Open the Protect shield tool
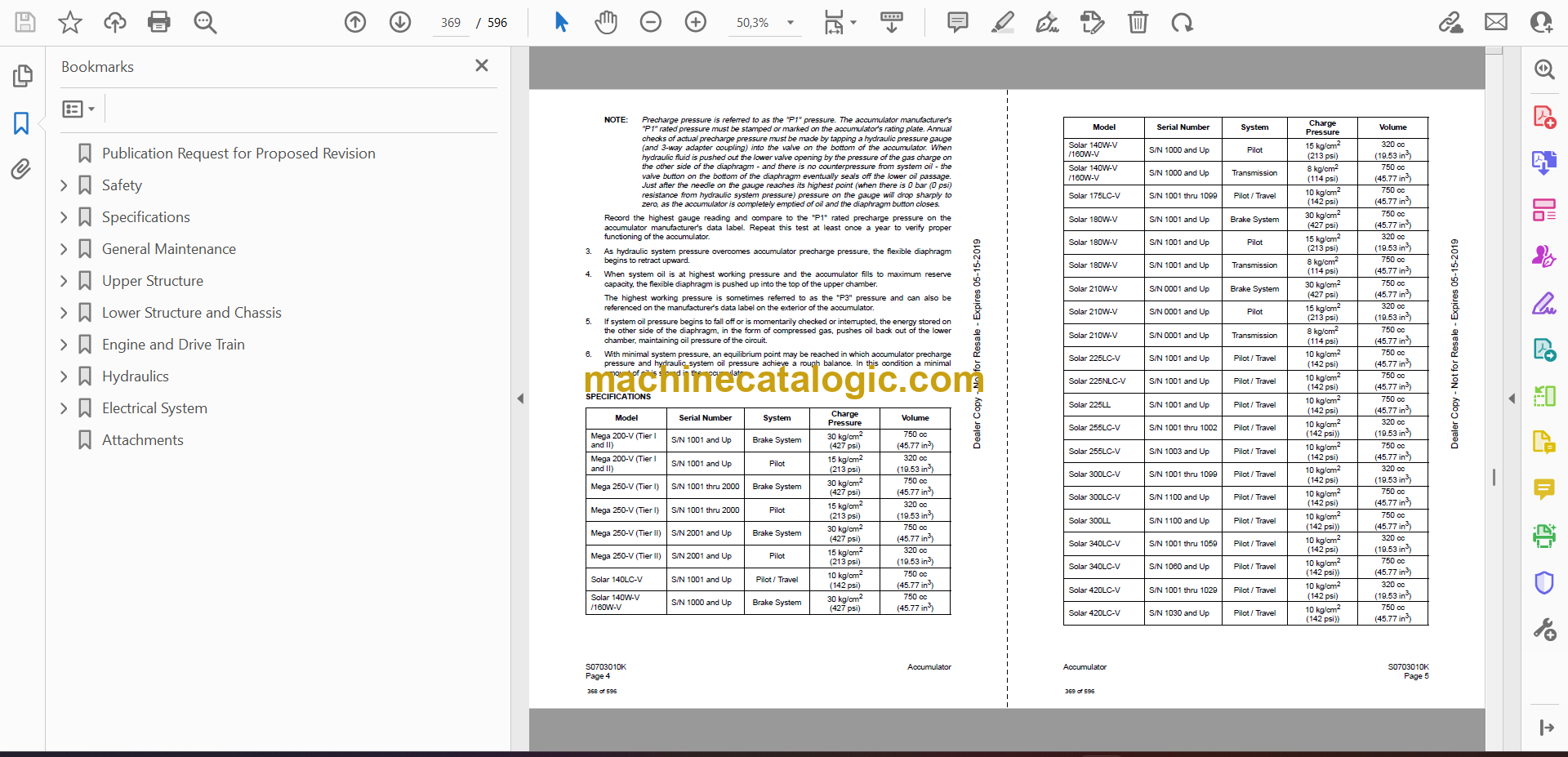This screenshot has height=757, width=1568. [1543, 582]
